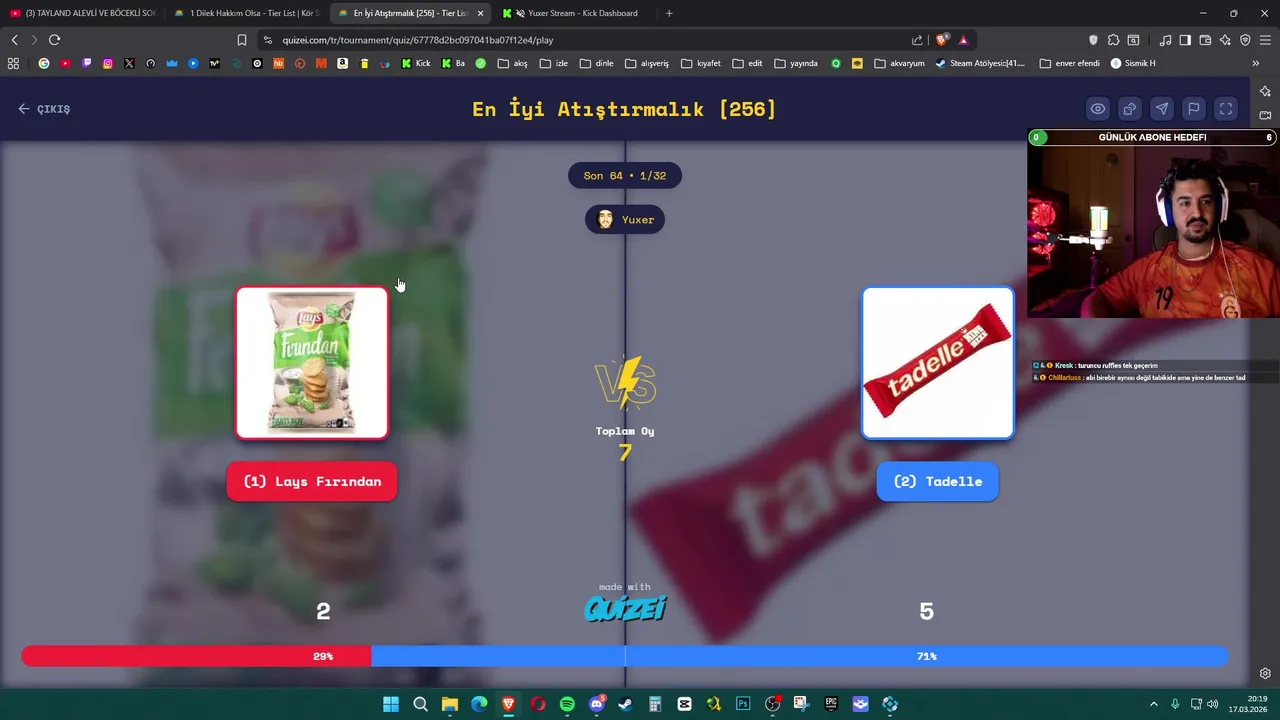The height and width of the screenshot is (720, 1280).
Task: Show hidden system tray icons
Action: [x=1153, y=704]
